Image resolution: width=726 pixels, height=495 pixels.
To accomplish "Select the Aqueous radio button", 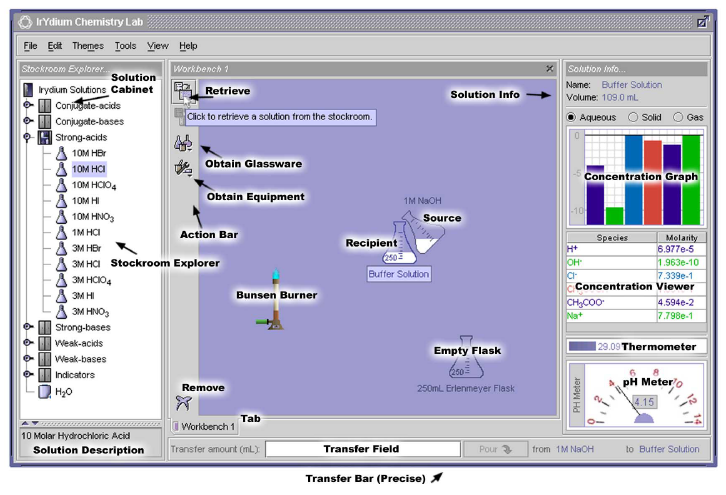I will coord(571,117).
